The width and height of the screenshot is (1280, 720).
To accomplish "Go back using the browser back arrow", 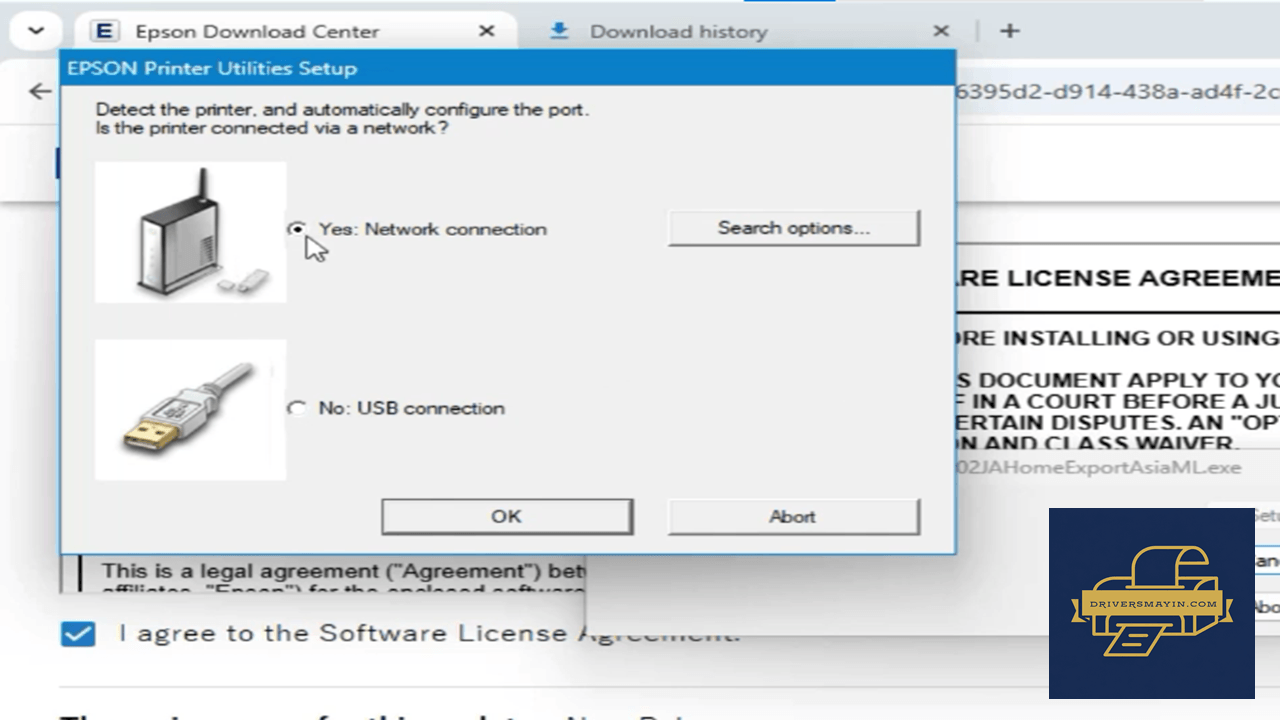I will [x=40, y=92].
